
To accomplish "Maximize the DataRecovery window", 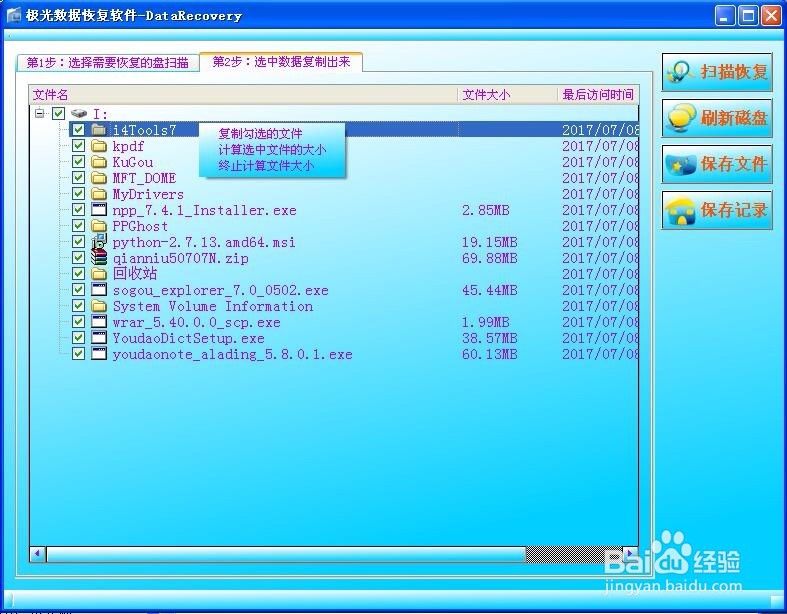I will pyautogui.click(x=748, y=16).
